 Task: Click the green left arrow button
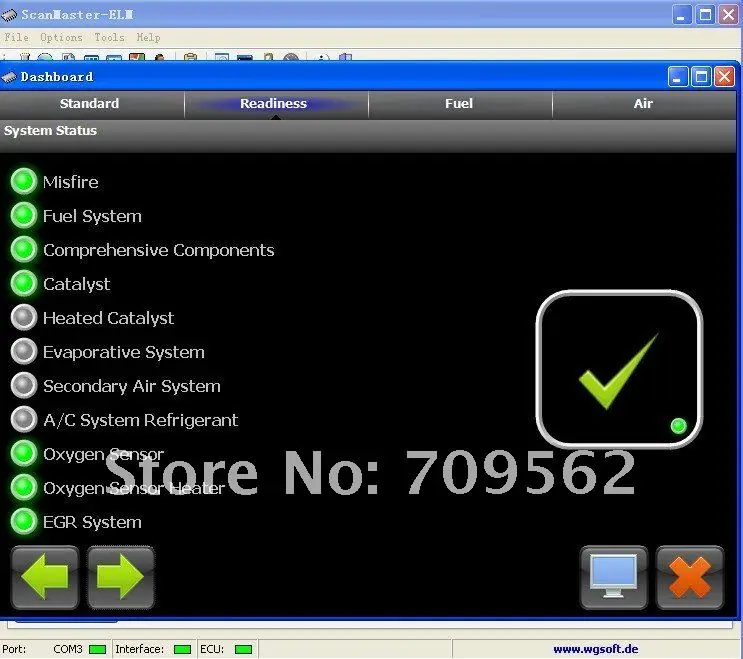point(45,577)
